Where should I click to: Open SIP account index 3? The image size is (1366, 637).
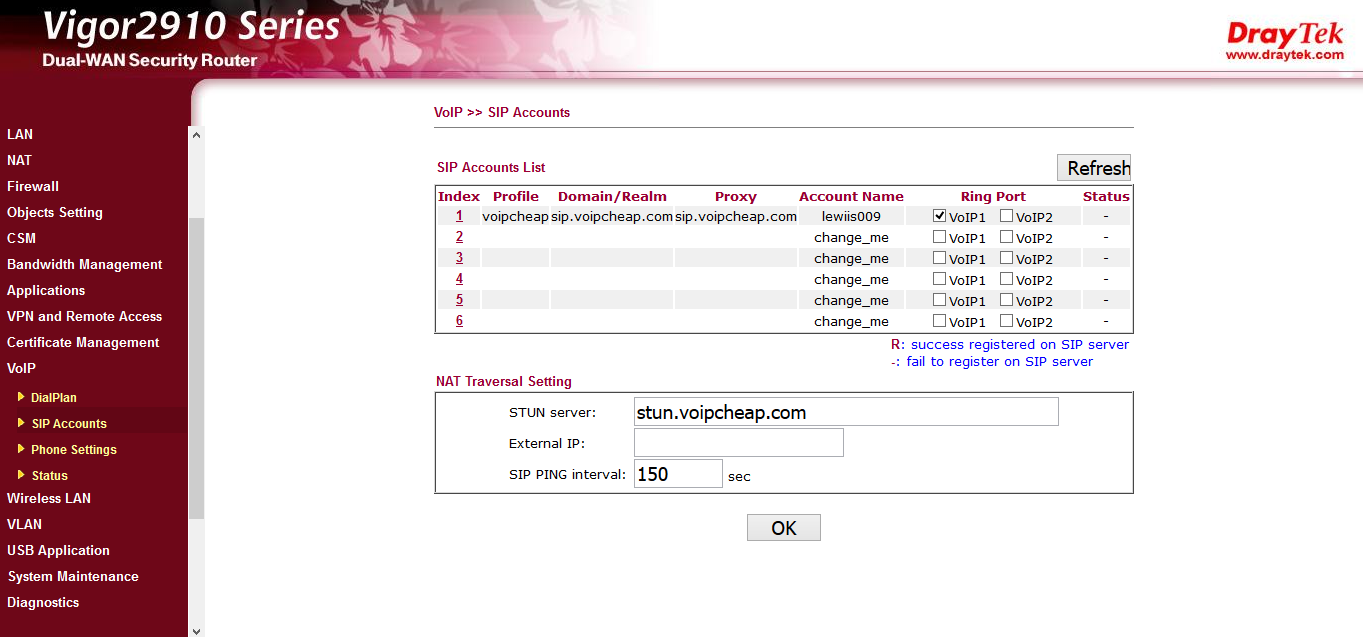pos(459,258)
